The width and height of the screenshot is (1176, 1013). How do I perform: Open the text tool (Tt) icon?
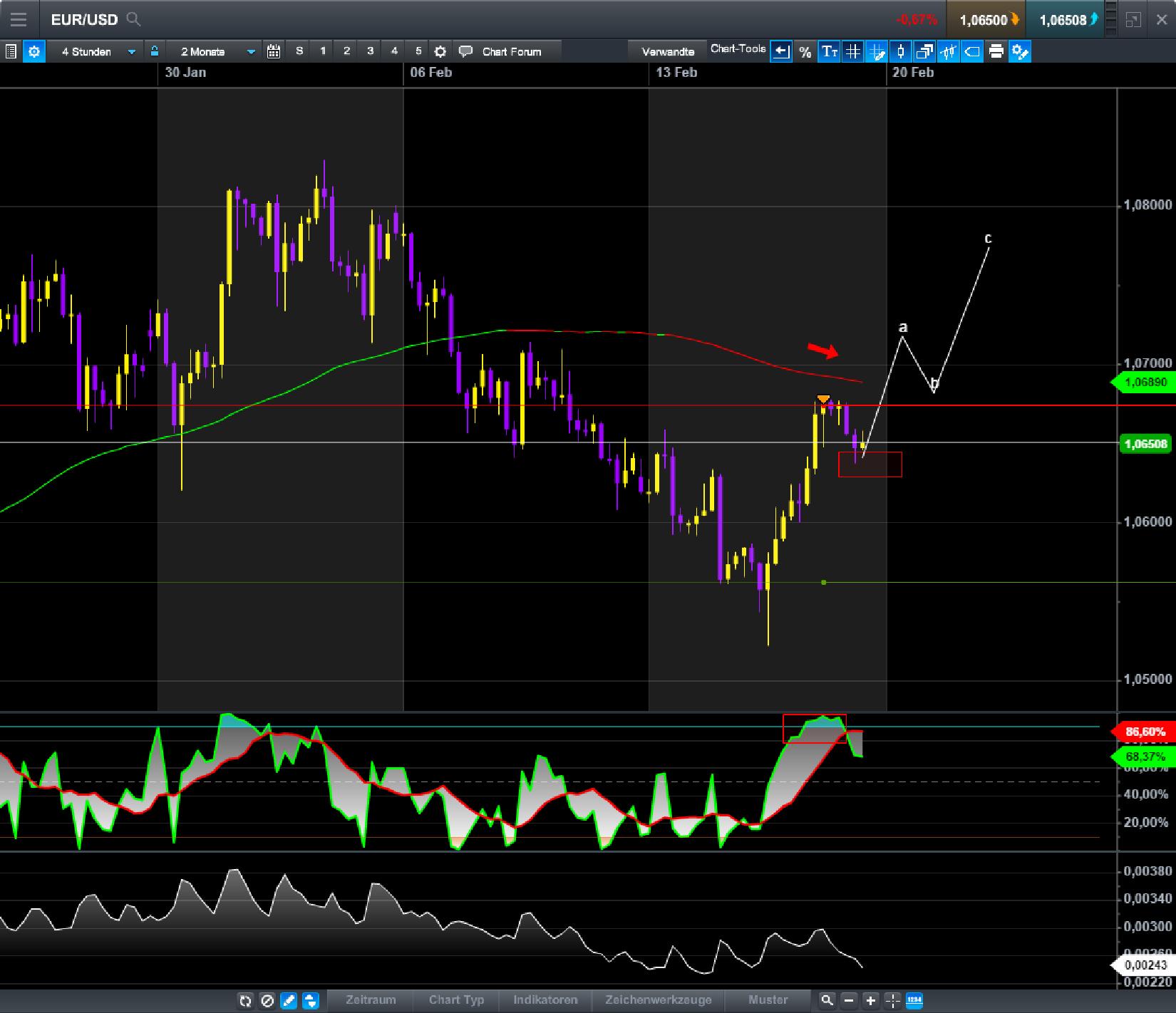point(829,51)
